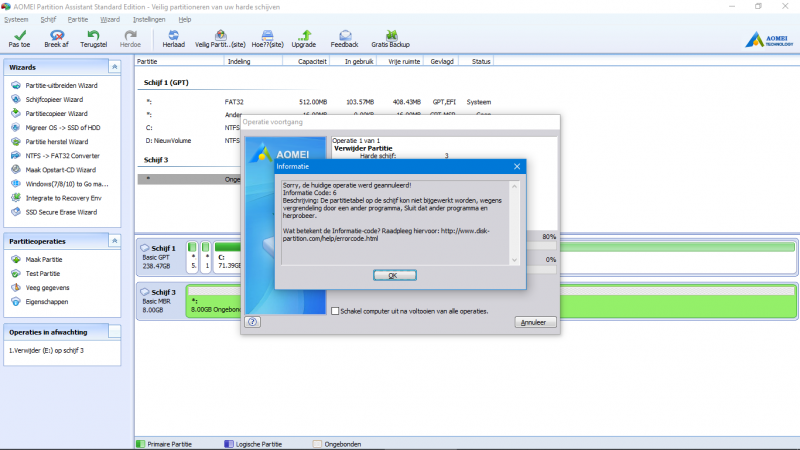Click the Annuleer button
The width and height of the screenshot is (800, 450).
coord(536,322)
